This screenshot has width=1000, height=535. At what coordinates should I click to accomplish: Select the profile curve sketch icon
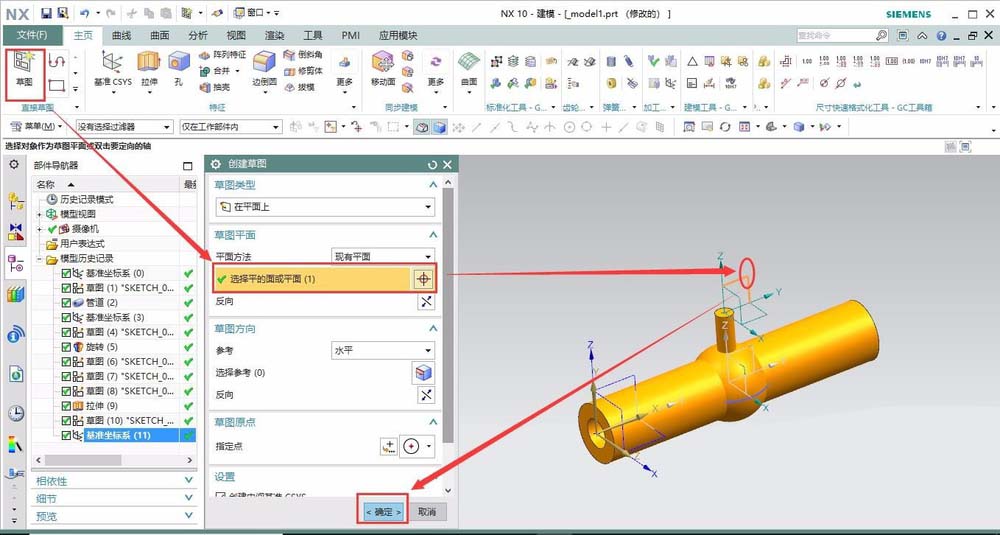pyautogui.click(x=57, y=61)
